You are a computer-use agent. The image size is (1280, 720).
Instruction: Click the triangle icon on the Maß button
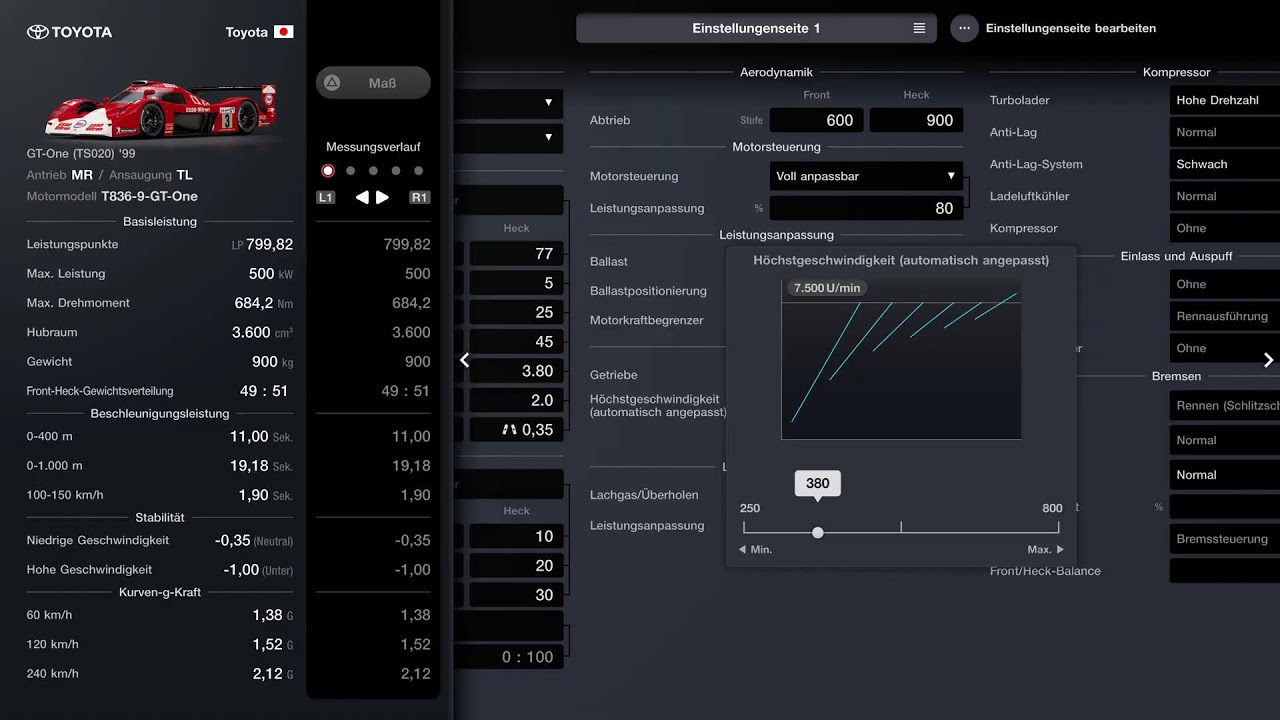pos(333,83)
